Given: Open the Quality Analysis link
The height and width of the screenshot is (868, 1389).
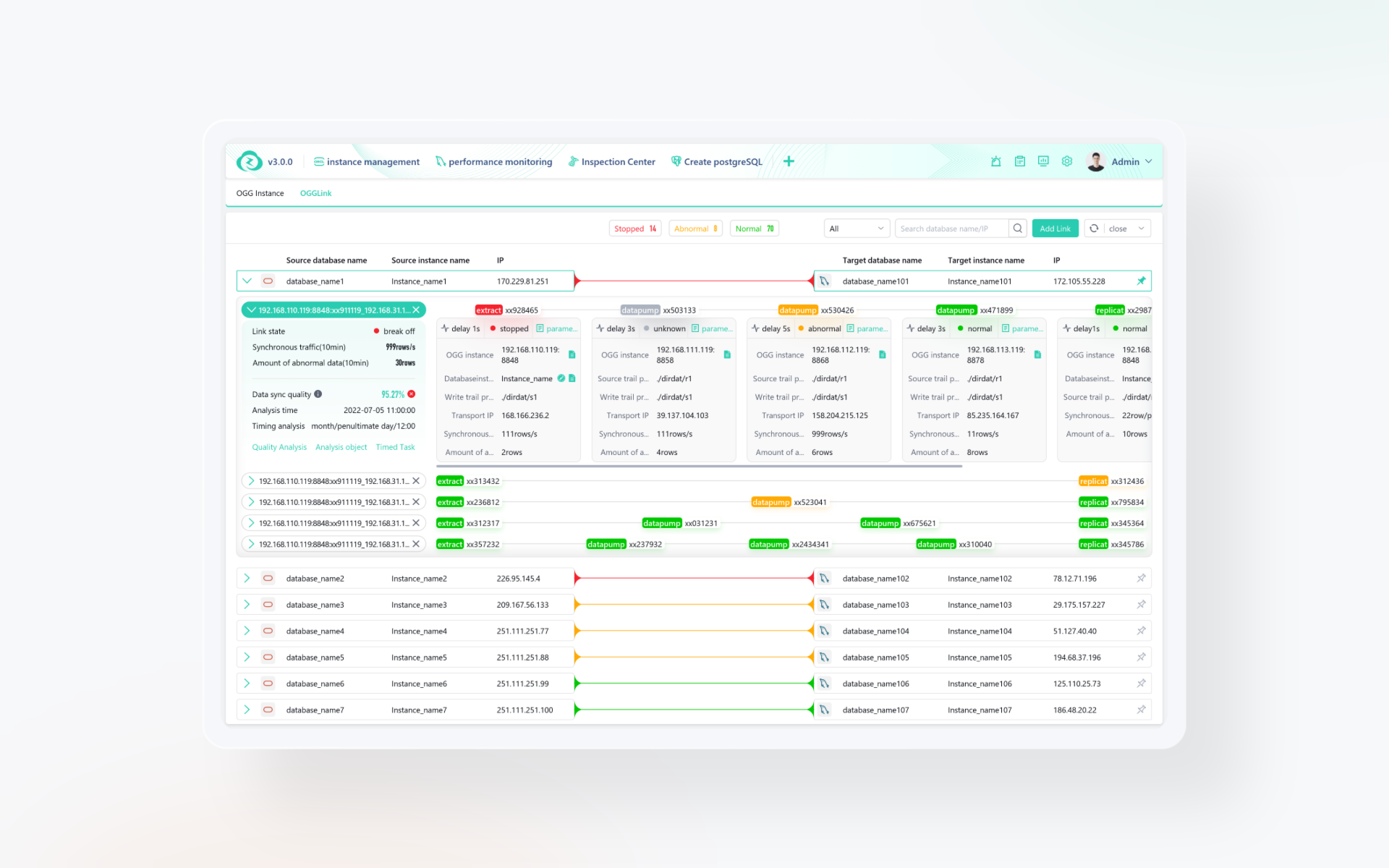Looking at the screenshot, I should coord(279,447).
